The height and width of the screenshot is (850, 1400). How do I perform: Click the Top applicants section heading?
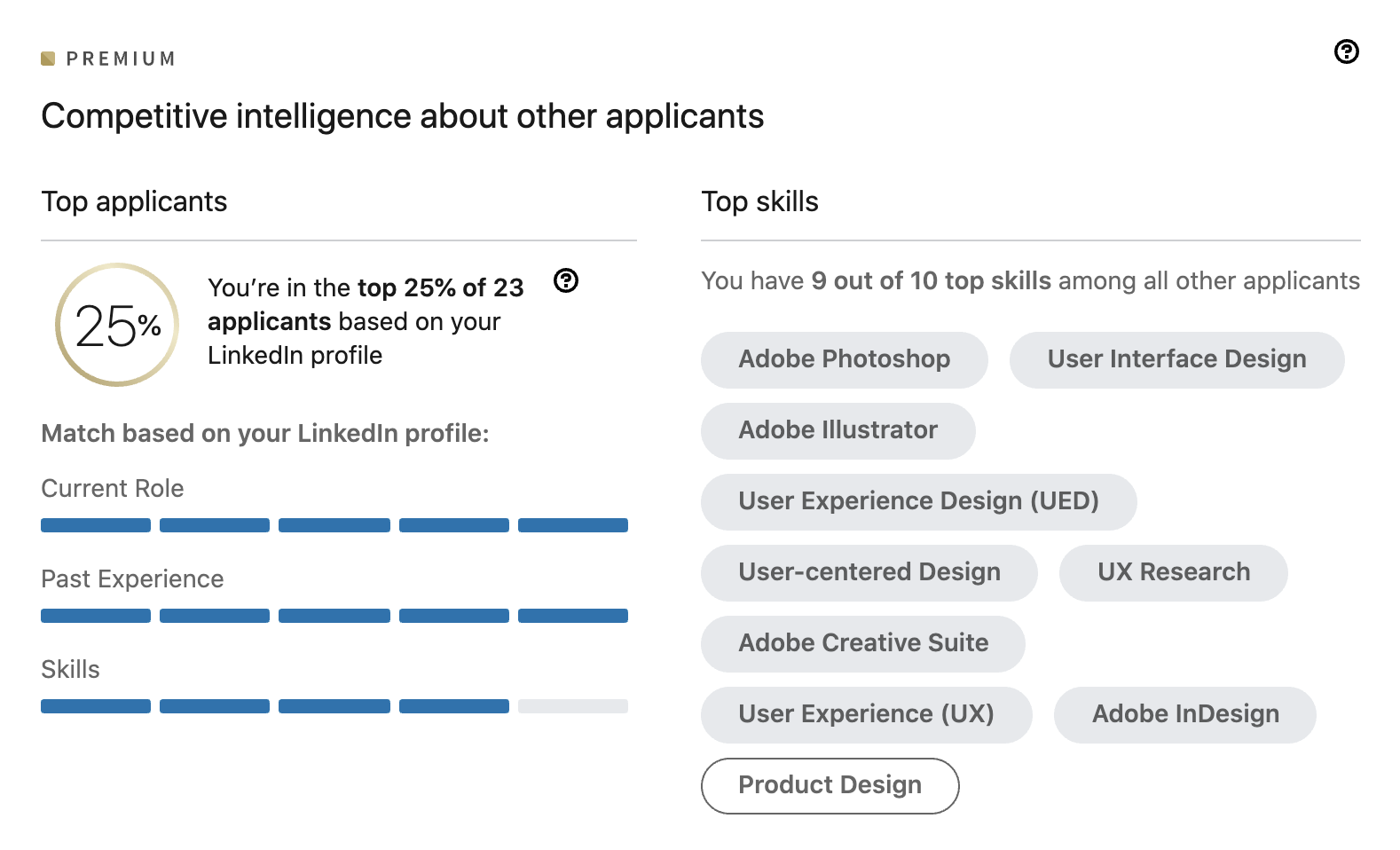[133, 202]
